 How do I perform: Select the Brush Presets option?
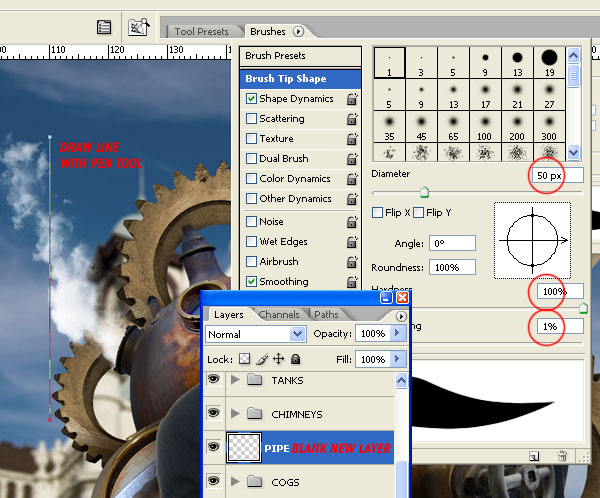pyautogui.click(x=300, y=56)
